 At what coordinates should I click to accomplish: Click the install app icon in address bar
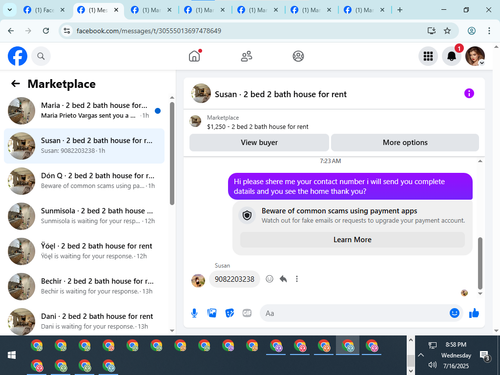pyautogui.click(x=431, y=31)
